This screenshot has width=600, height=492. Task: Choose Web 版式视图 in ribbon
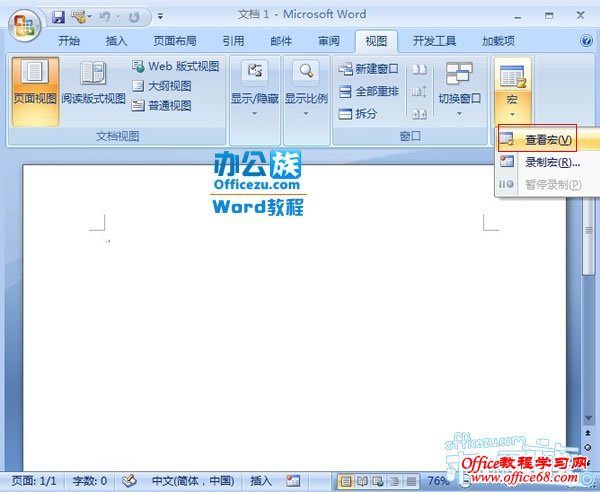point(176,66)
